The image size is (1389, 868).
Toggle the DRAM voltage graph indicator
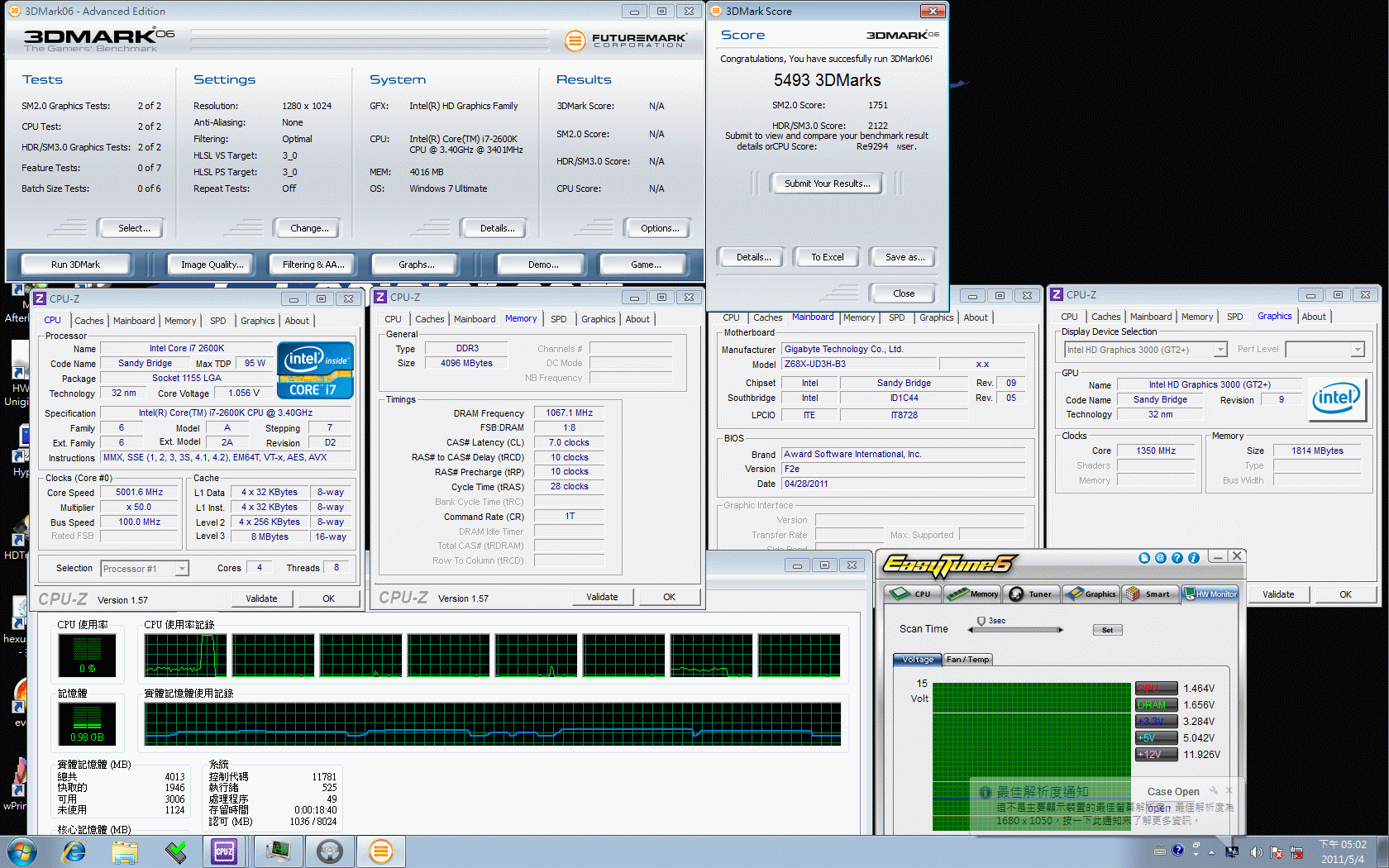point(1156,704)
